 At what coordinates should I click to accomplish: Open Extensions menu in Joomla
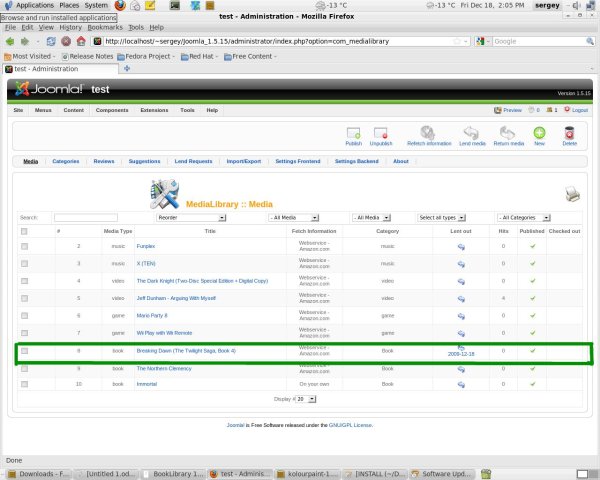click(x=154, y=110)
